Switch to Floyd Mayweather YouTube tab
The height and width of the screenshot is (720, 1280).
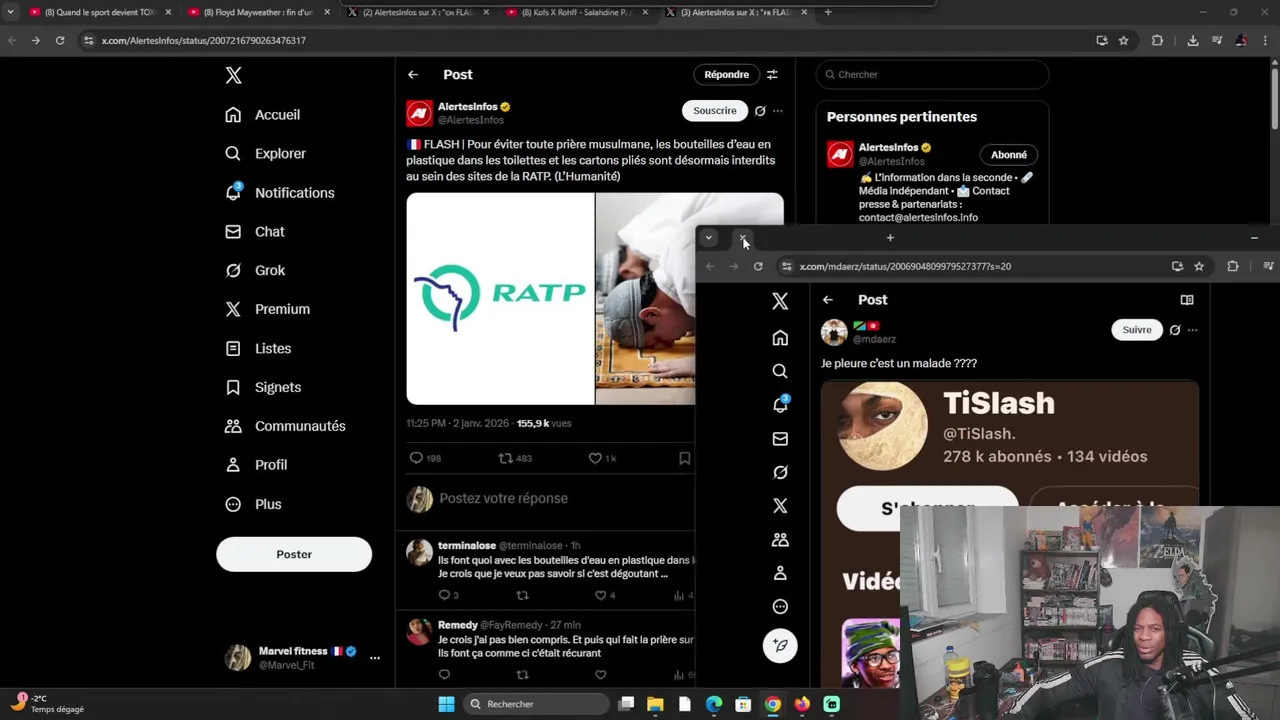tap(257, 12)
